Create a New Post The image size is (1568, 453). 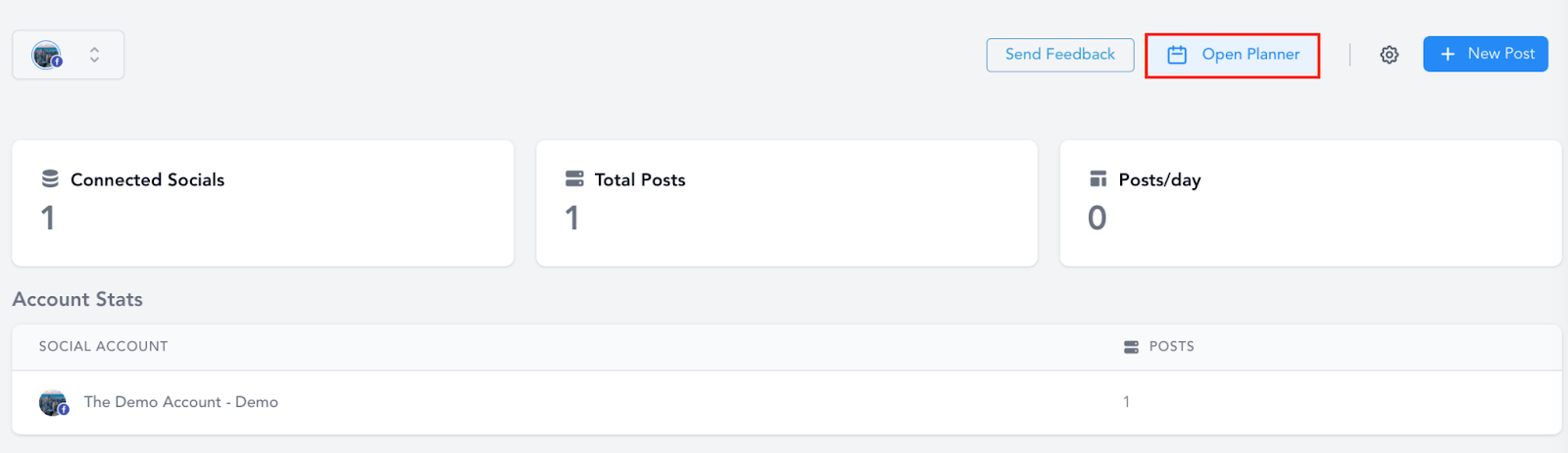tap(1486, 54)
